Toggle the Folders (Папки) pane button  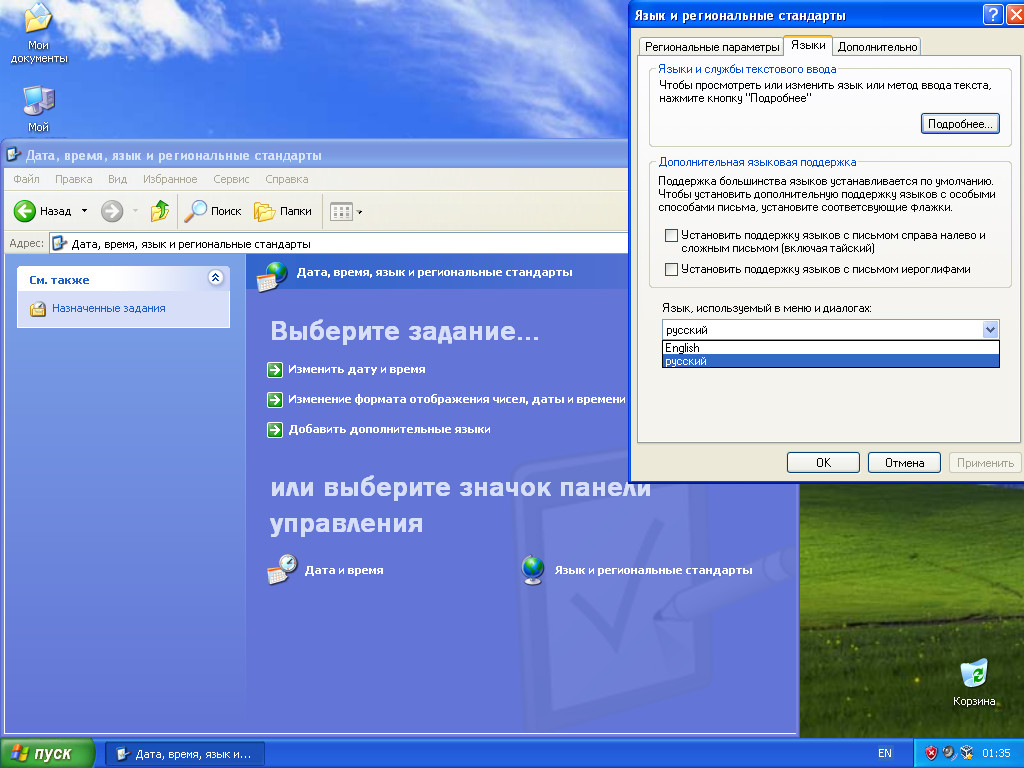coord(283,211)
